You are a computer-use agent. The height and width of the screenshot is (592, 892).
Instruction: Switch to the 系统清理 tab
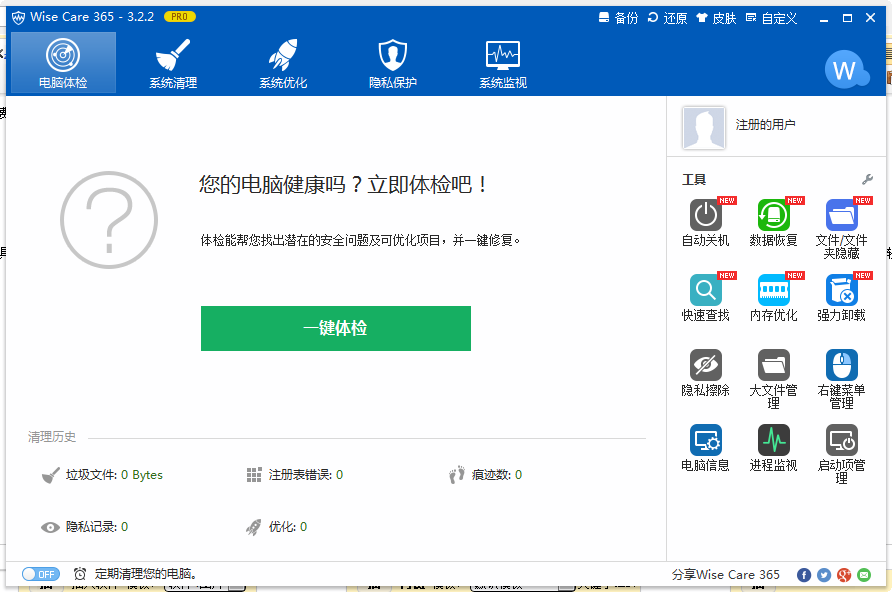[x=173, y=62]
